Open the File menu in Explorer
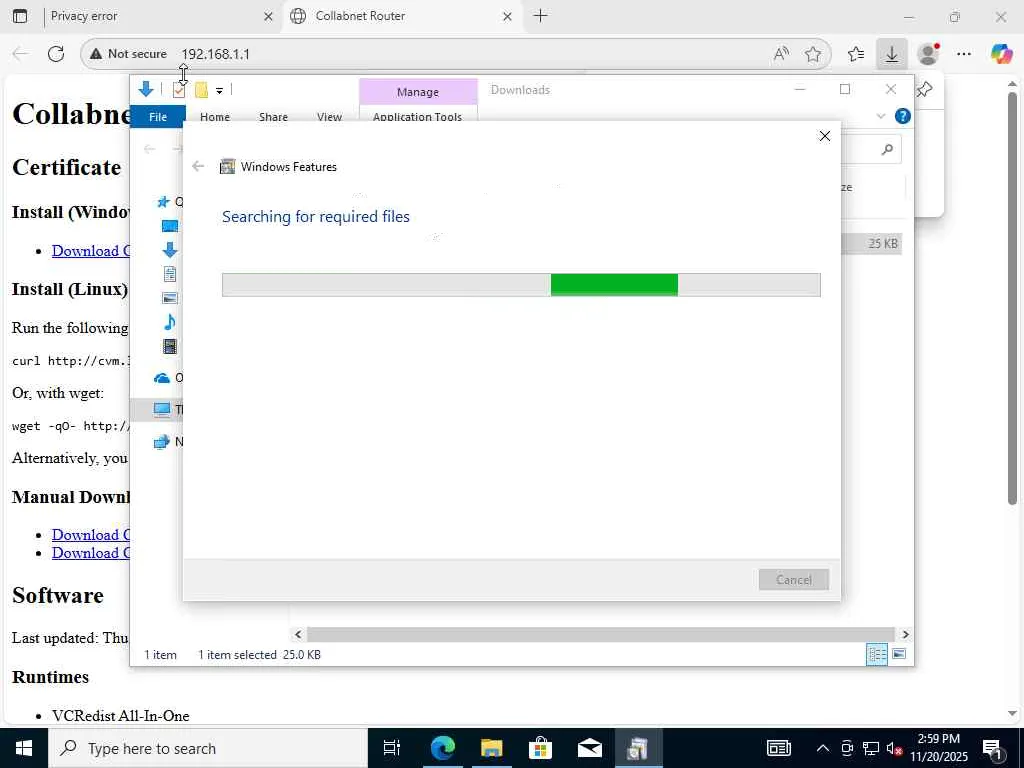Viewport: 1024px width, 768px height. coord(158,116)
